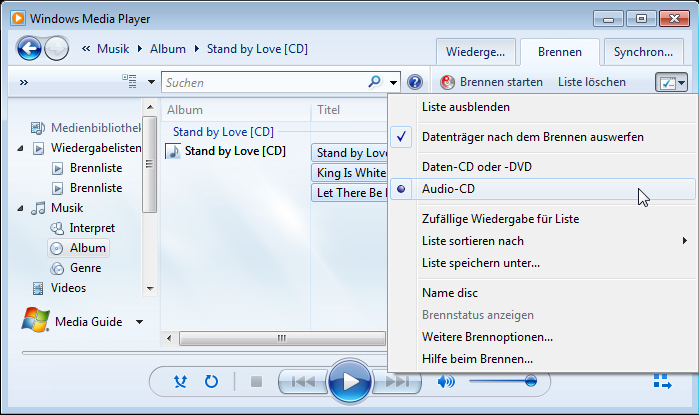Select the Audio-CD burn option
Image resolution: width=699 pixels, height=415 pixels.
pos(543,189)
